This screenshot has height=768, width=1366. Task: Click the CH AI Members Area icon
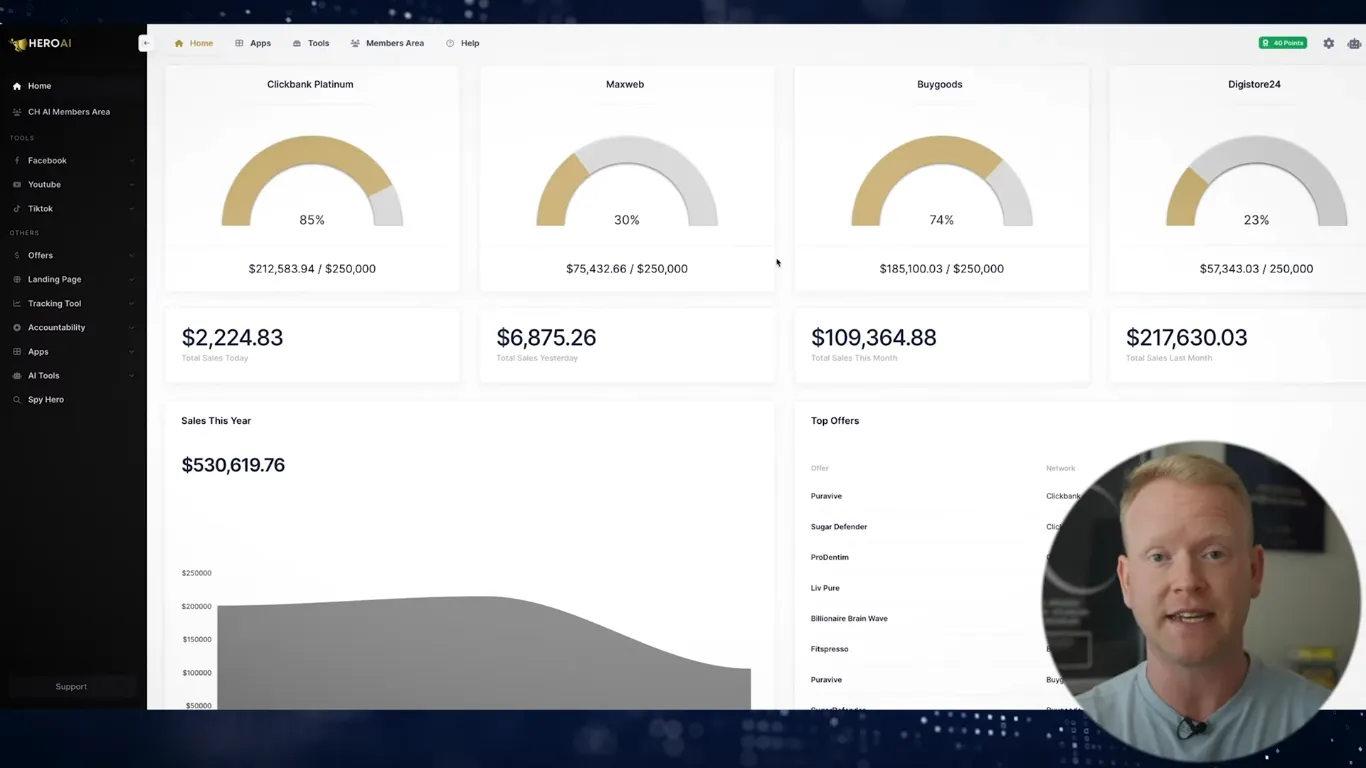point(17,112)
